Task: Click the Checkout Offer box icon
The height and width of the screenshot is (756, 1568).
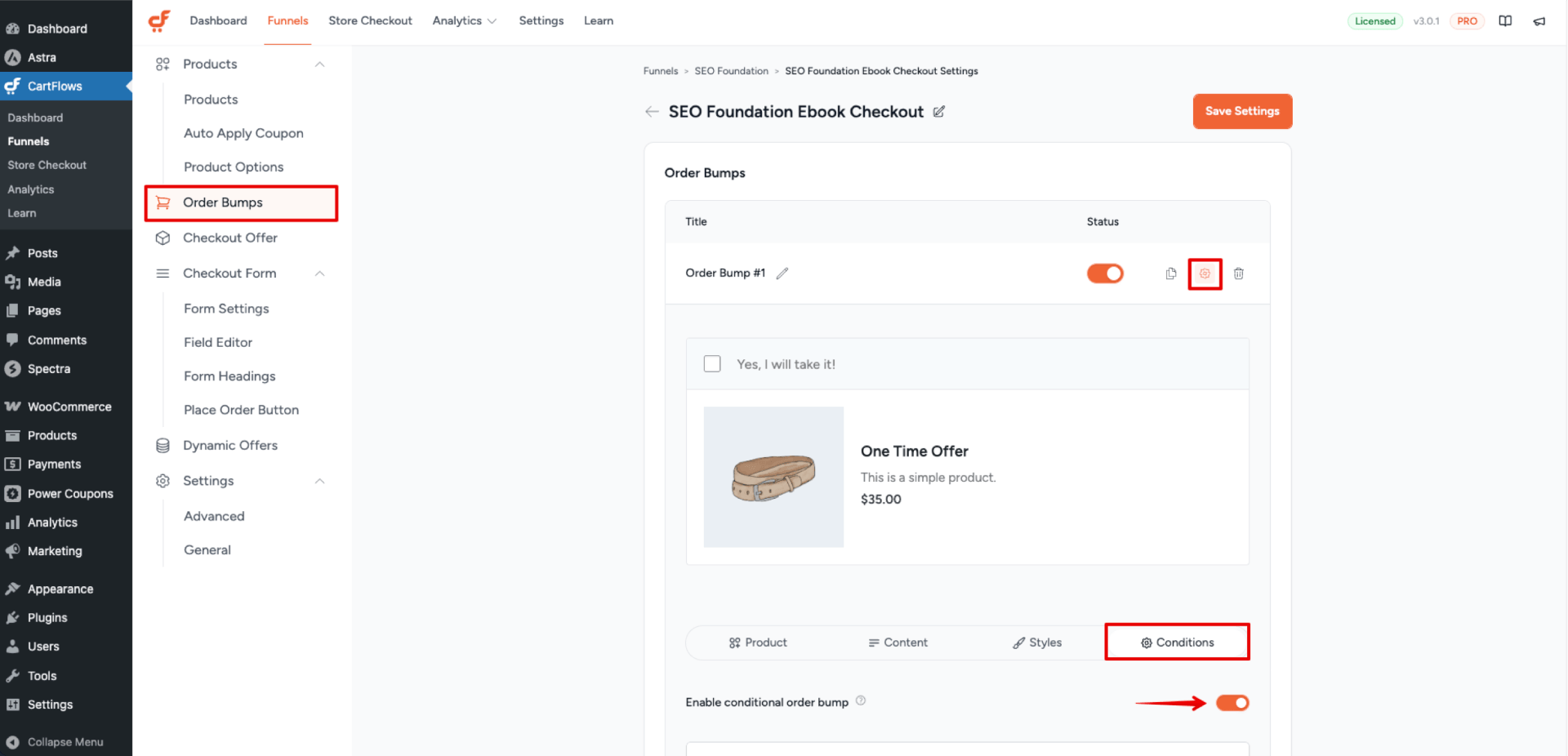Action: [163, 238]
